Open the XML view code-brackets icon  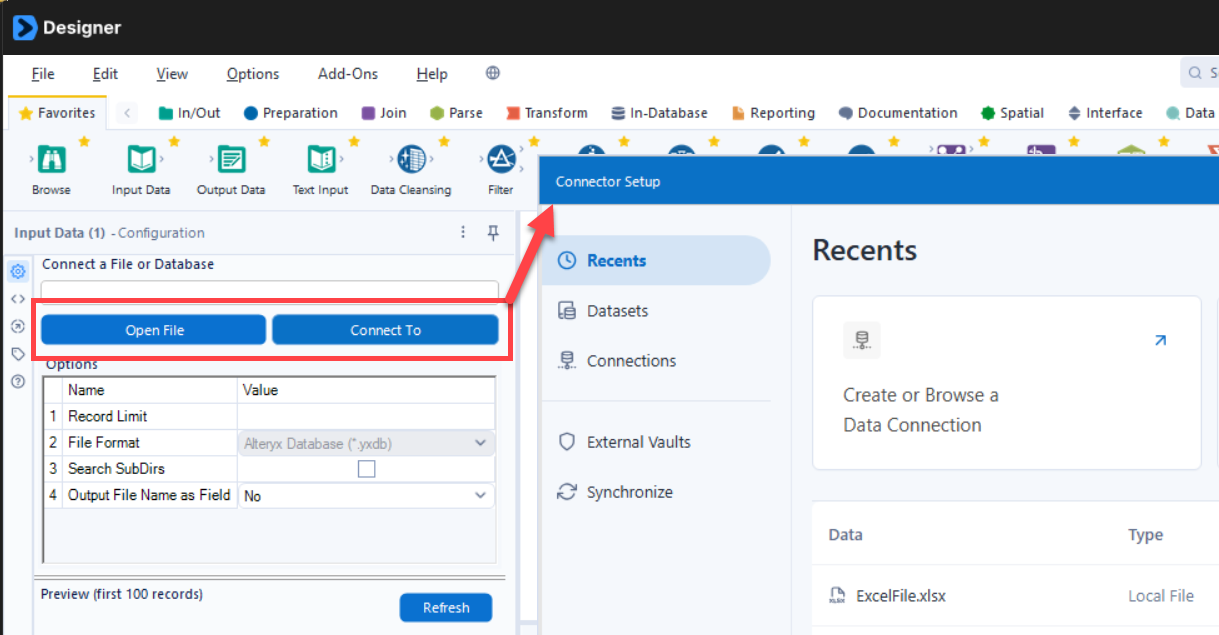coord(18,299)
